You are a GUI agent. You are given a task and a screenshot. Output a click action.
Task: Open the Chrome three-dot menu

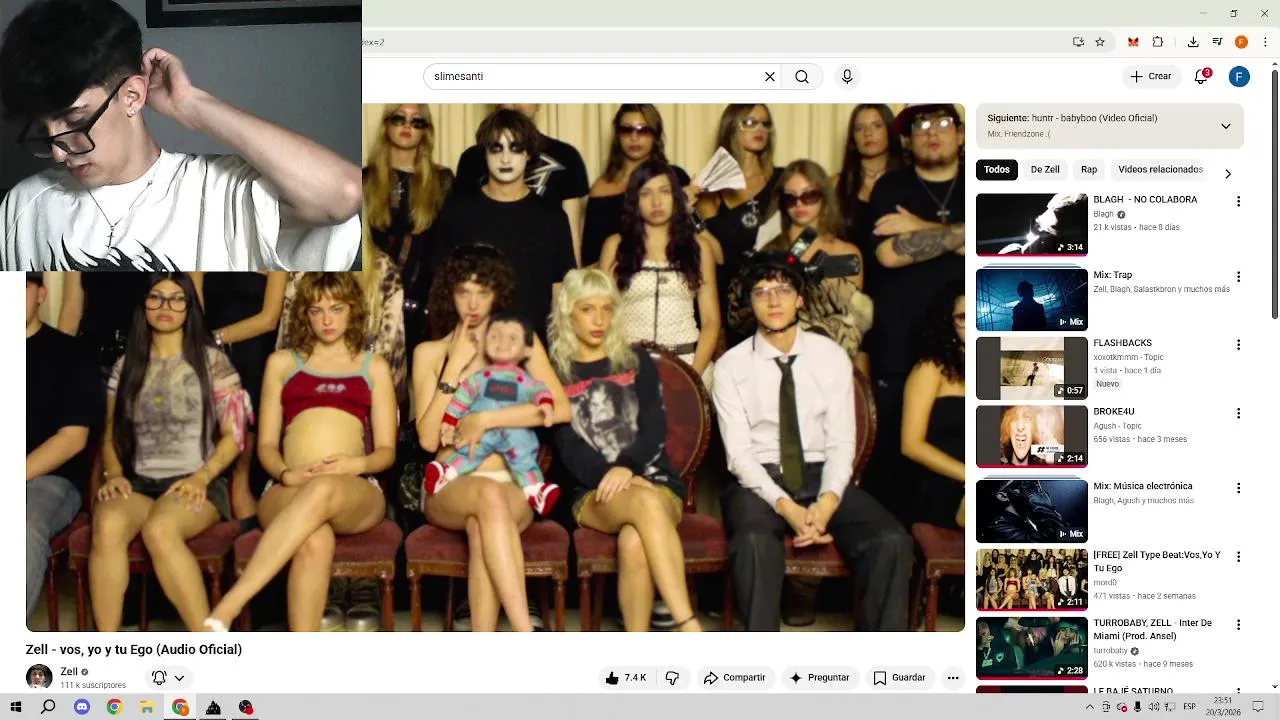tap(1265, 42)
